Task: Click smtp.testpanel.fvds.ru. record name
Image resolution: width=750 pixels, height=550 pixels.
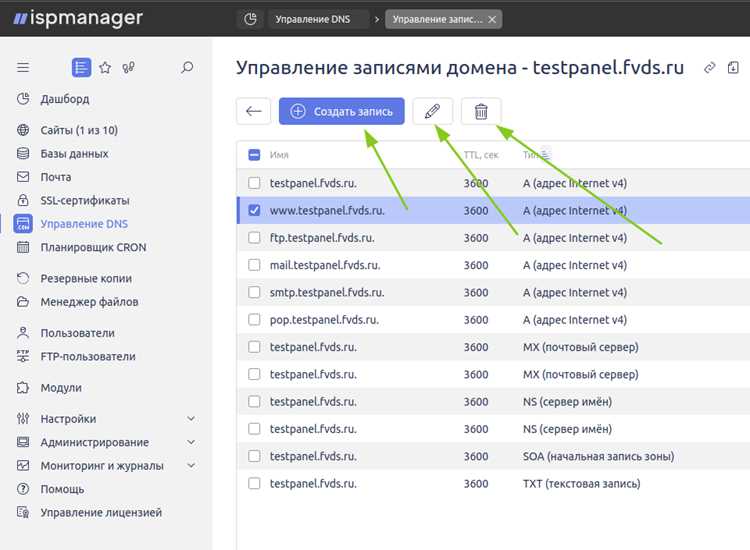Action: 327,292
